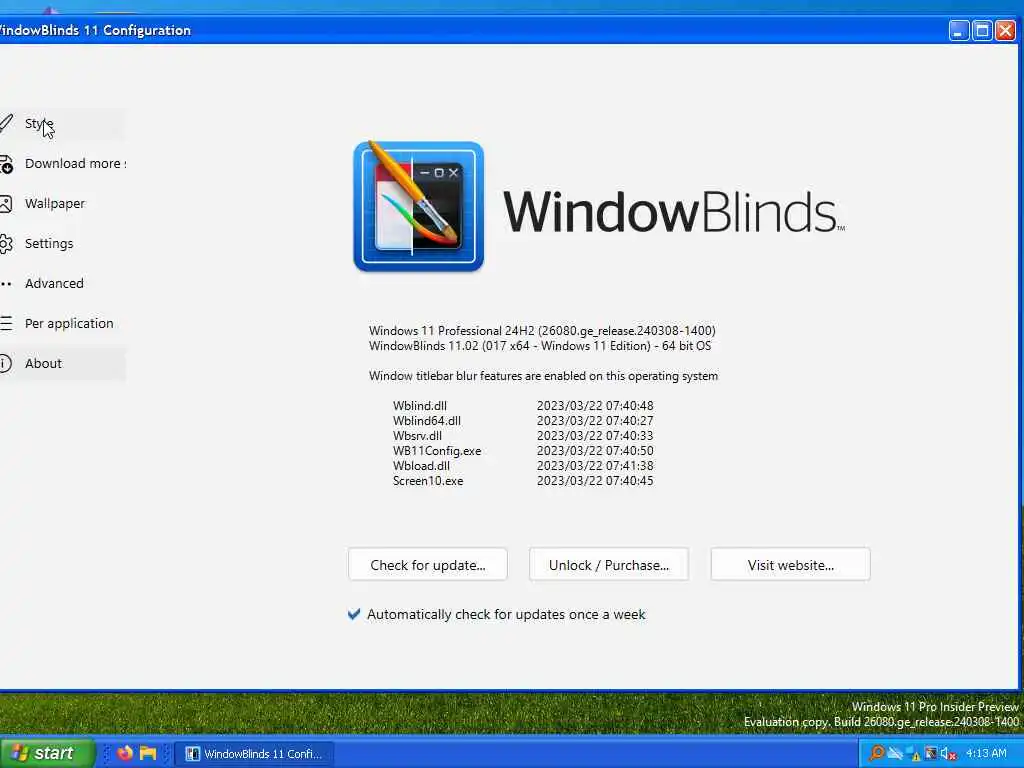
Task: Open Visit website button
Action: pos(790,565)
